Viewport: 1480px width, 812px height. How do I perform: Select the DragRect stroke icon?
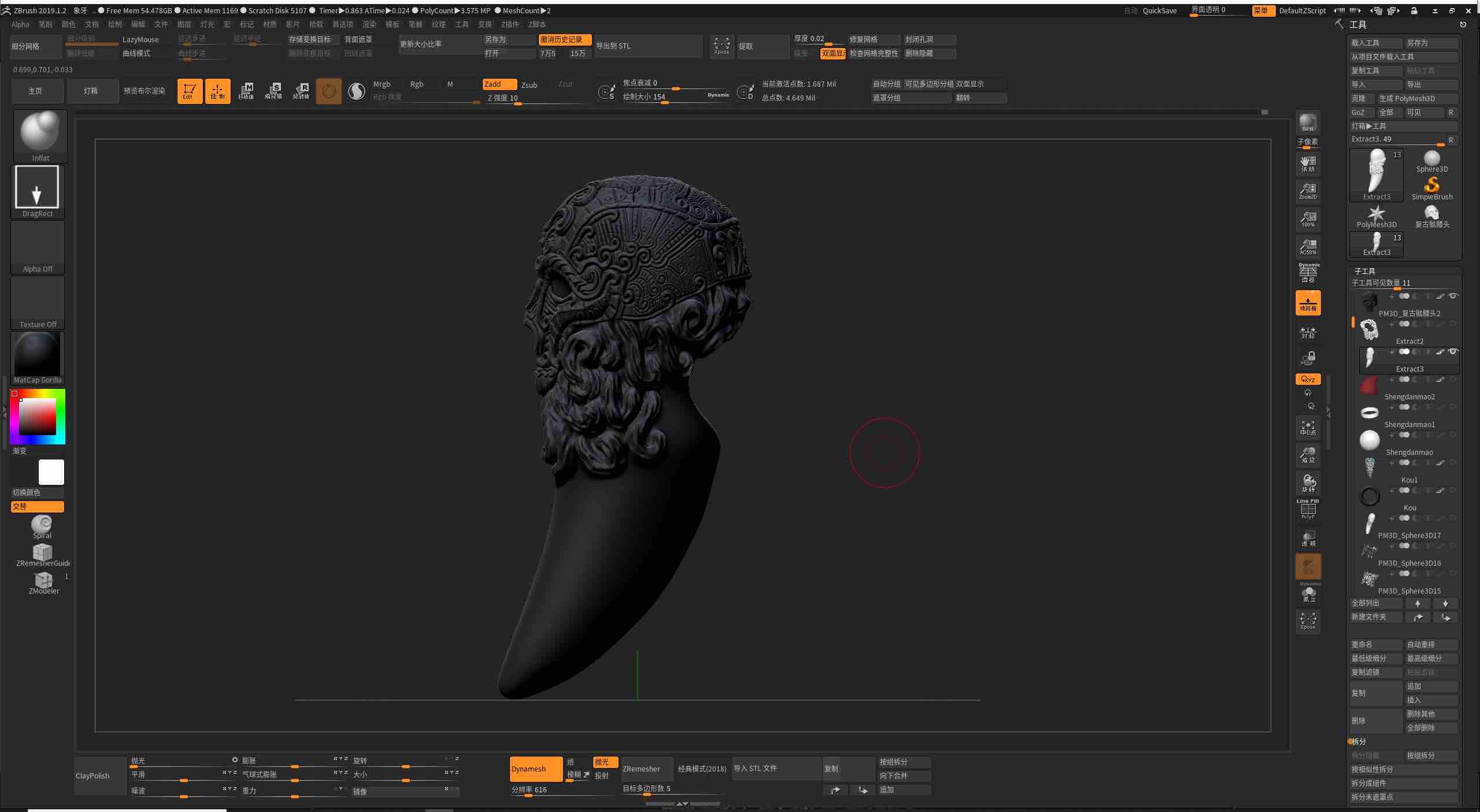pos(37,187)
